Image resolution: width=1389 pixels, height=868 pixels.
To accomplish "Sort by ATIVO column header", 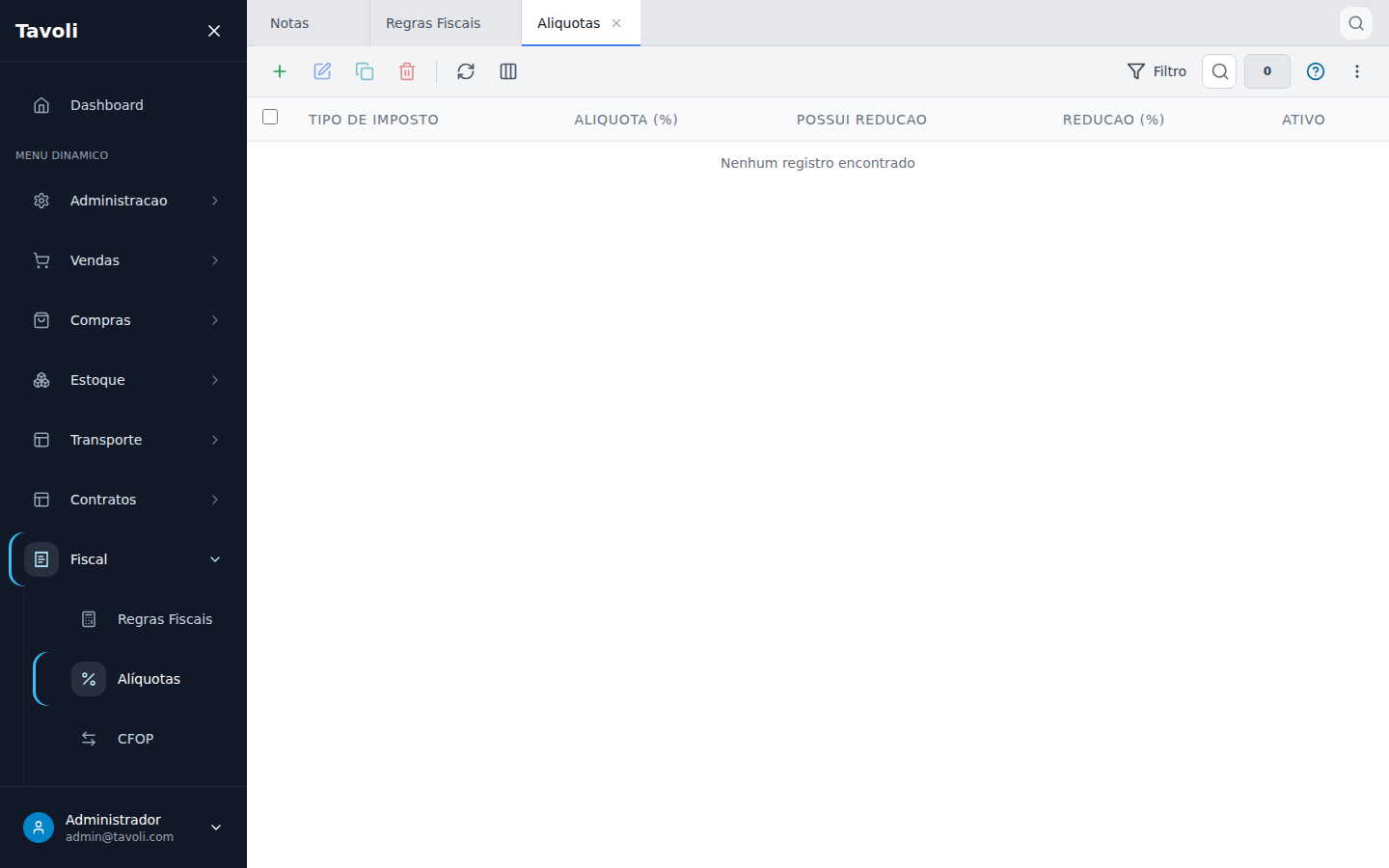I will pyautogui.click(x=1303, y=120).
